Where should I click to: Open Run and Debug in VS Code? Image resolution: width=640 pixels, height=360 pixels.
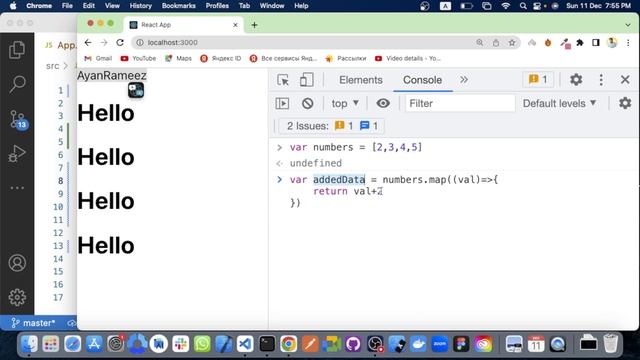click(x=17, y=153)
